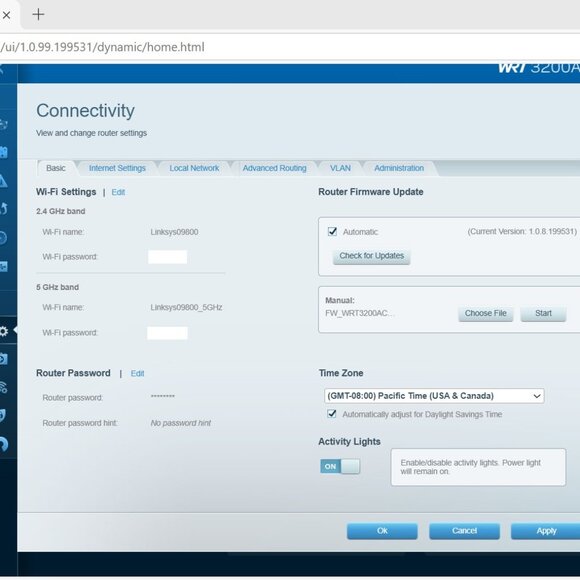Click the '5 GHz band' heading

point(57,287)
